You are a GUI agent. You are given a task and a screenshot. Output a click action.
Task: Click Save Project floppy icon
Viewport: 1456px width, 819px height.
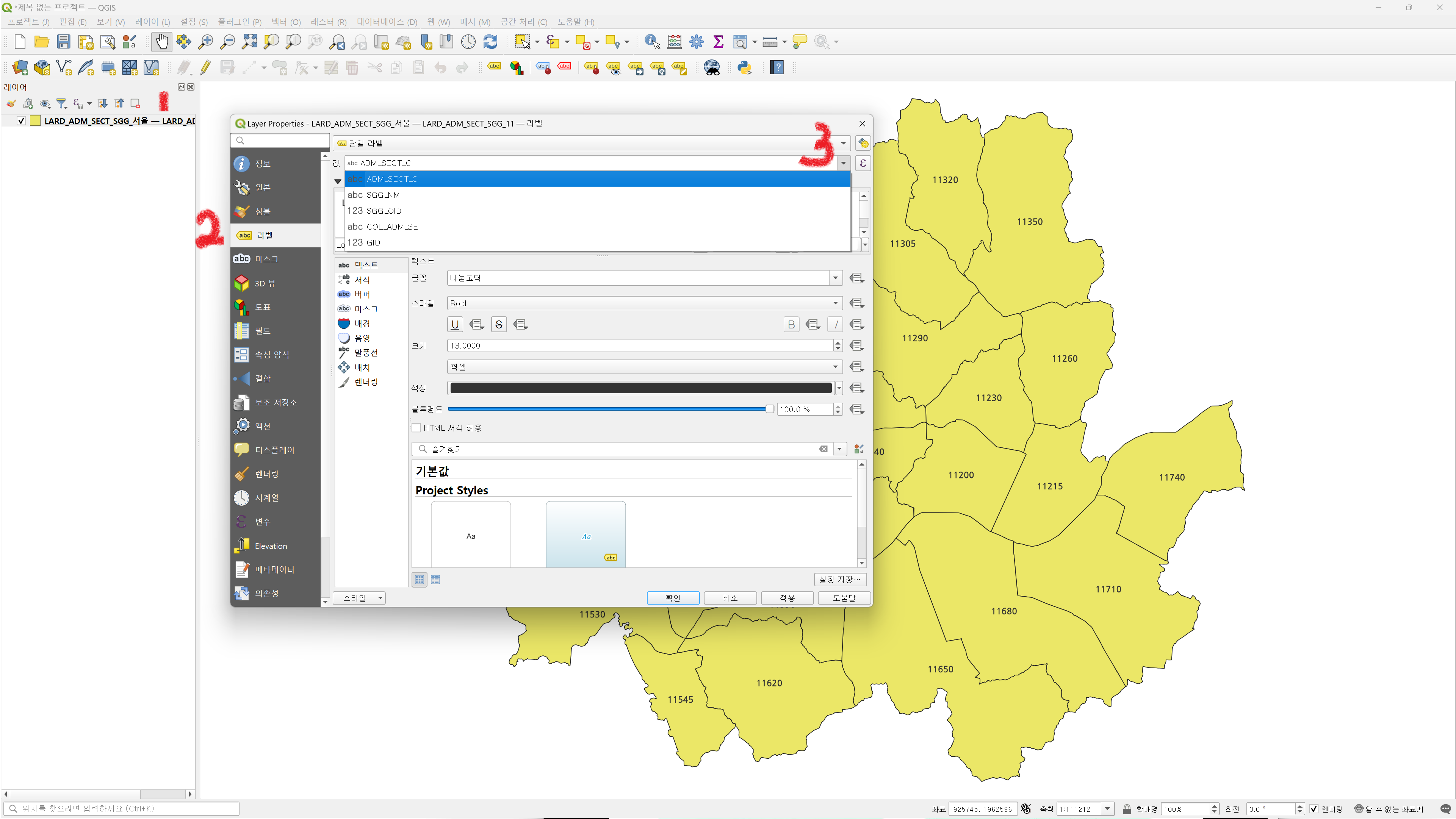click(x=63, y=41)
